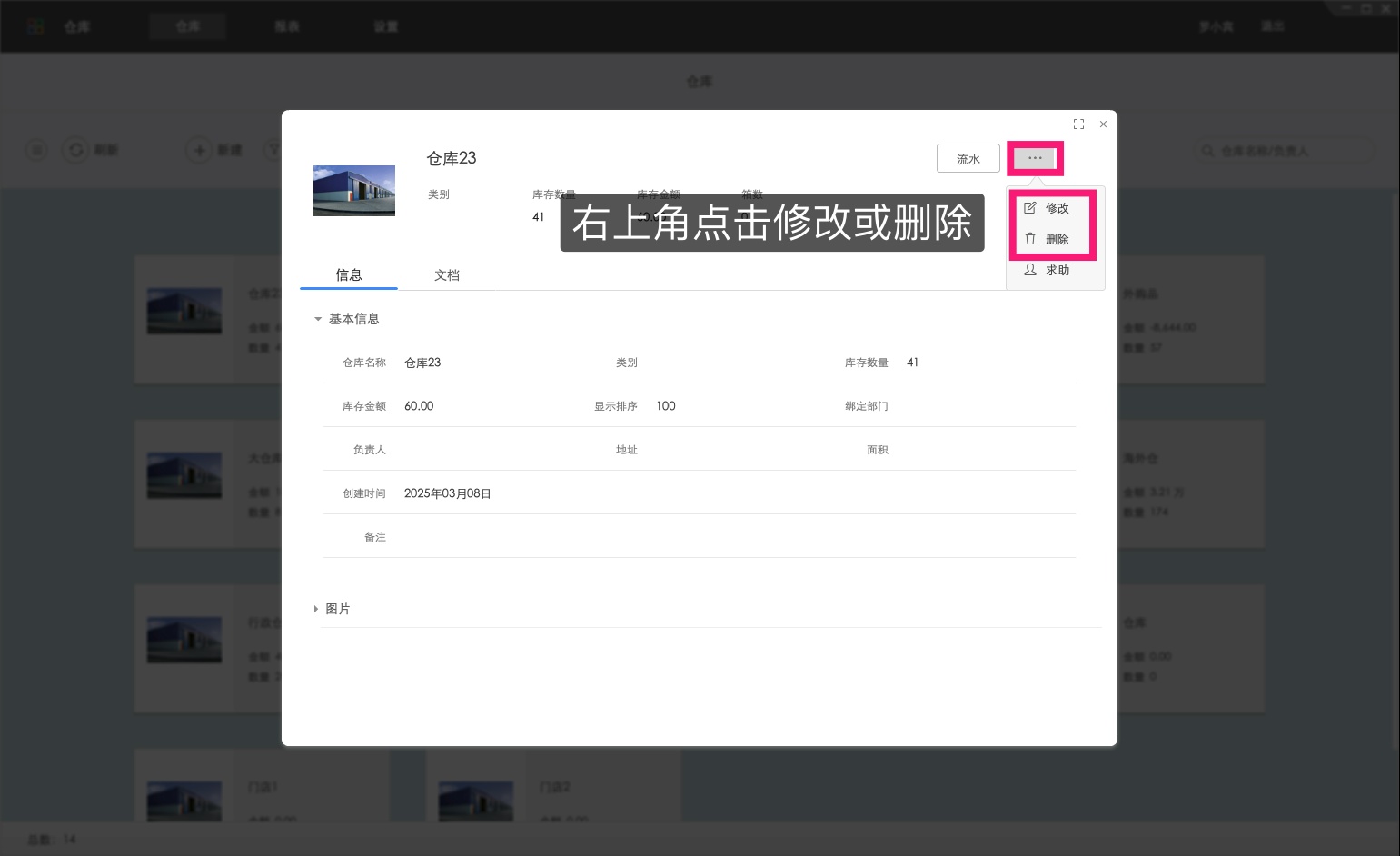This screenshot has width=1400, height=856.
Task: Collapse the 基本信息 section
Action: pos(318,319)
